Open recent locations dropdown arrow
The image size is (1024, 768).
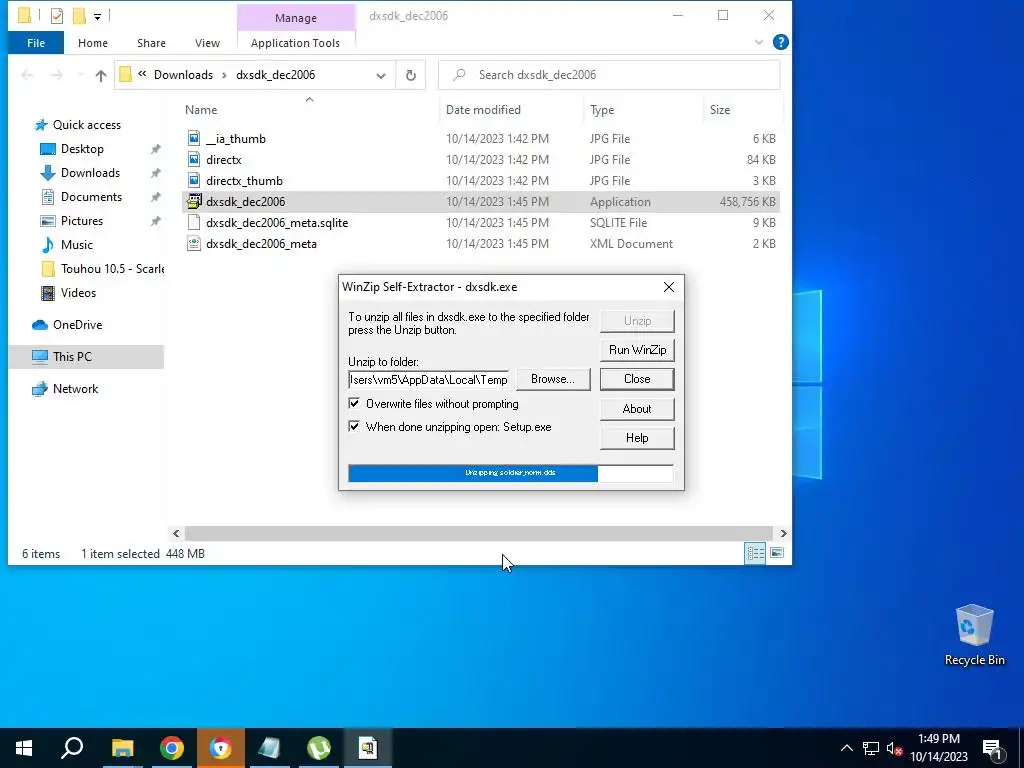point(80,75)
